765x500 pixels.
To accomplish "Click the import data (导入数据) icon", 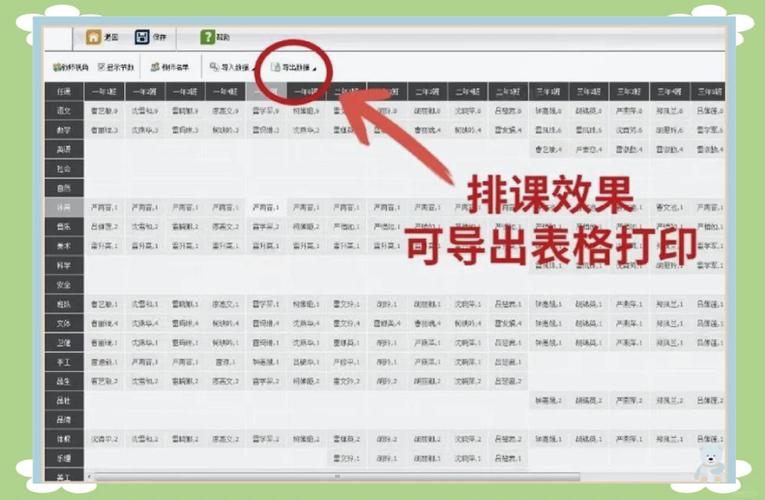I will click(214, 67).
